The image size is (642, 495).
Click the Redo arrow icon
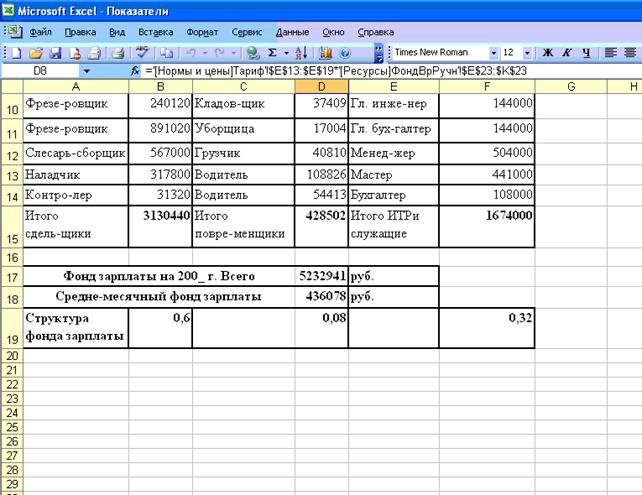220,53
